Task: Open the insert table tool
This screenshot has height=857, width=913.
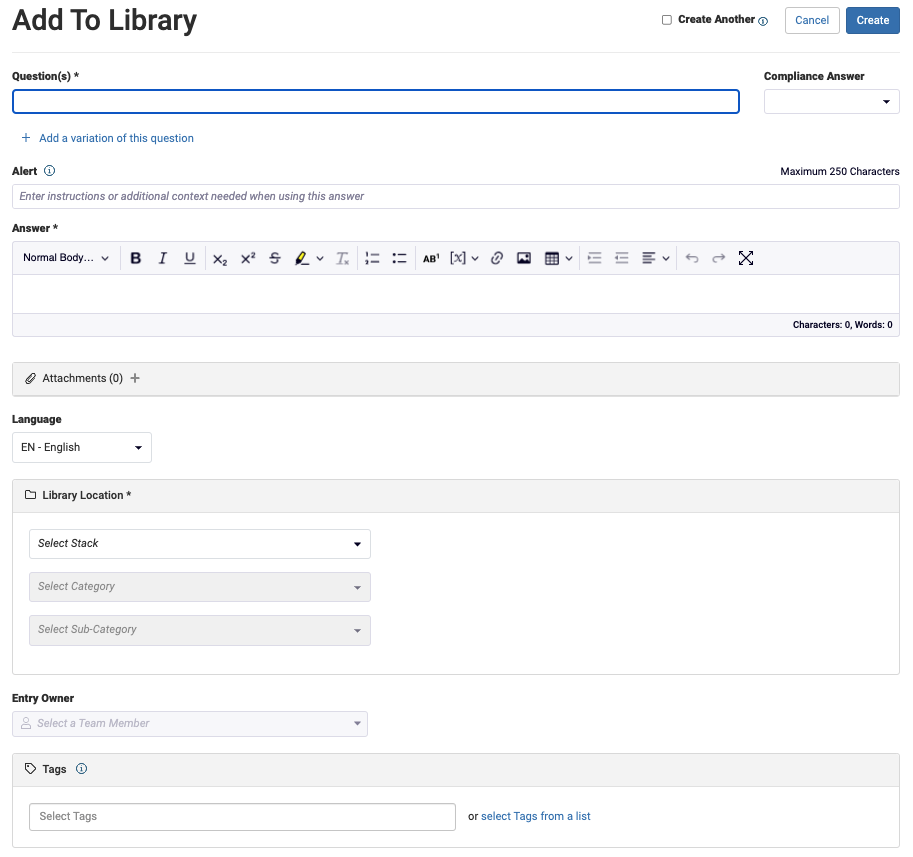Action: [552, 257]
